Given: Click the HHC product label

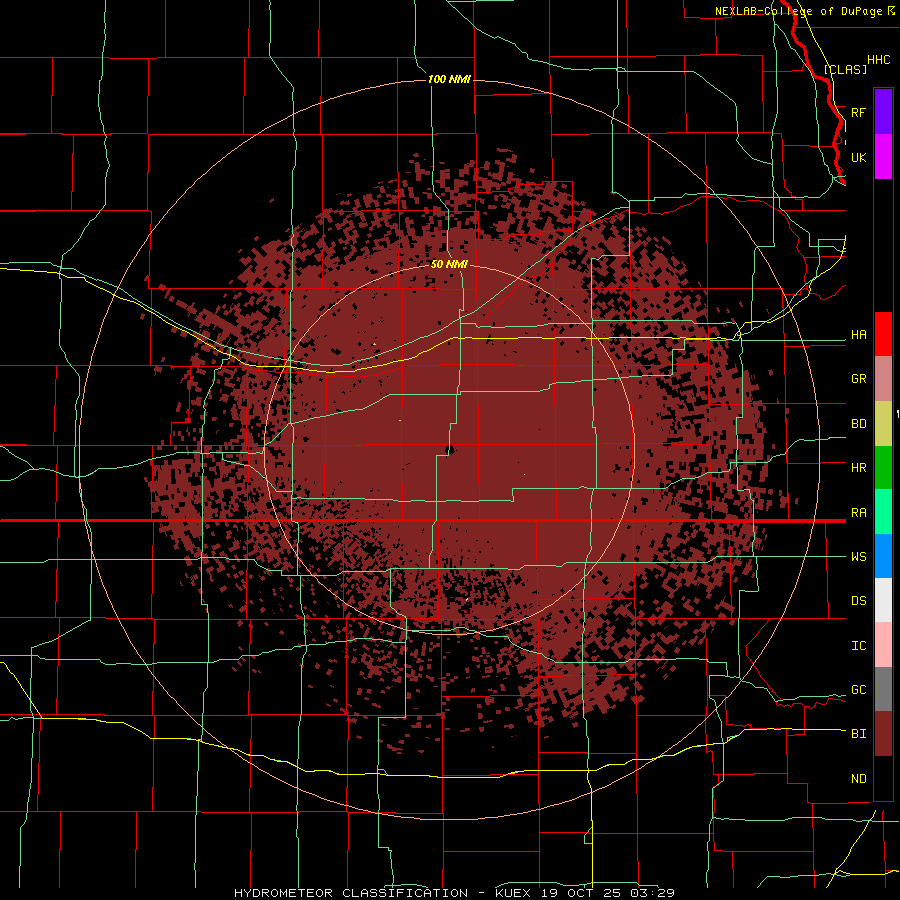Looking at the screenshot, I should pyautogui.click(x=878, y=60).
